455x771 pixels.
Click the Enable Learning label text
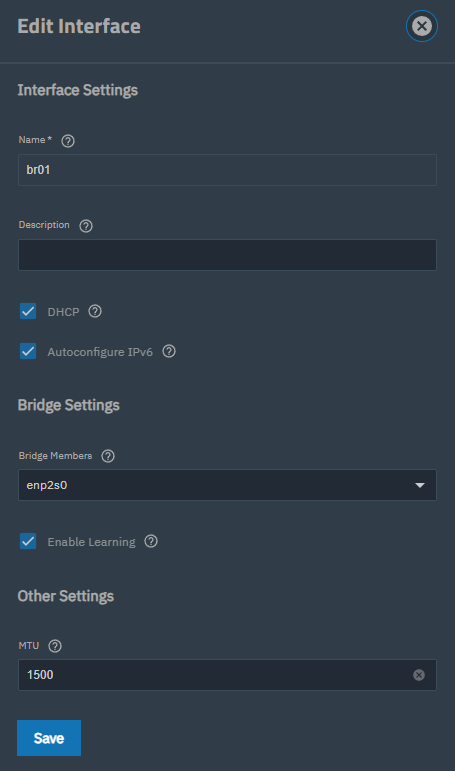(x=91, y=542)
